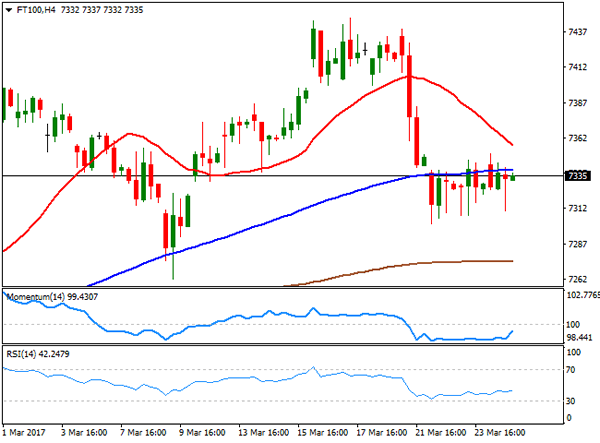Click the 7437 price axis label

577,32
